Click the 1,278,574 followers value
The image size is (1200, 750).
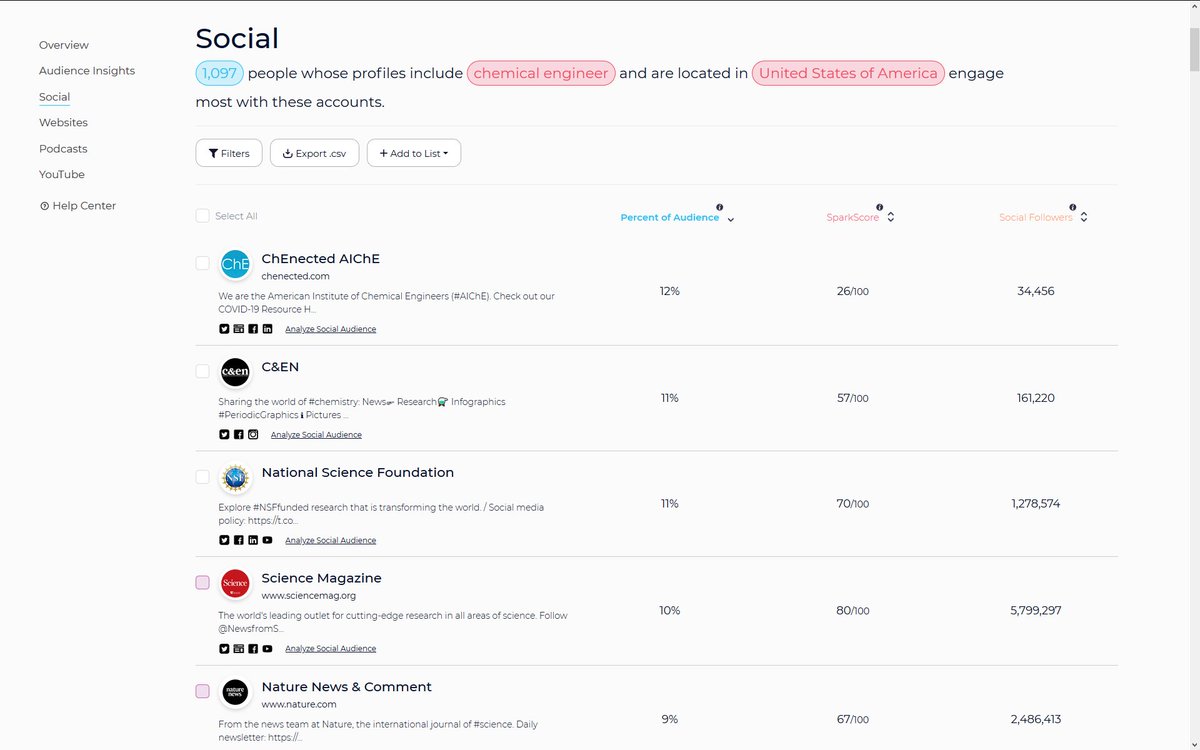pyautogui.click(x=1035, y=504)
